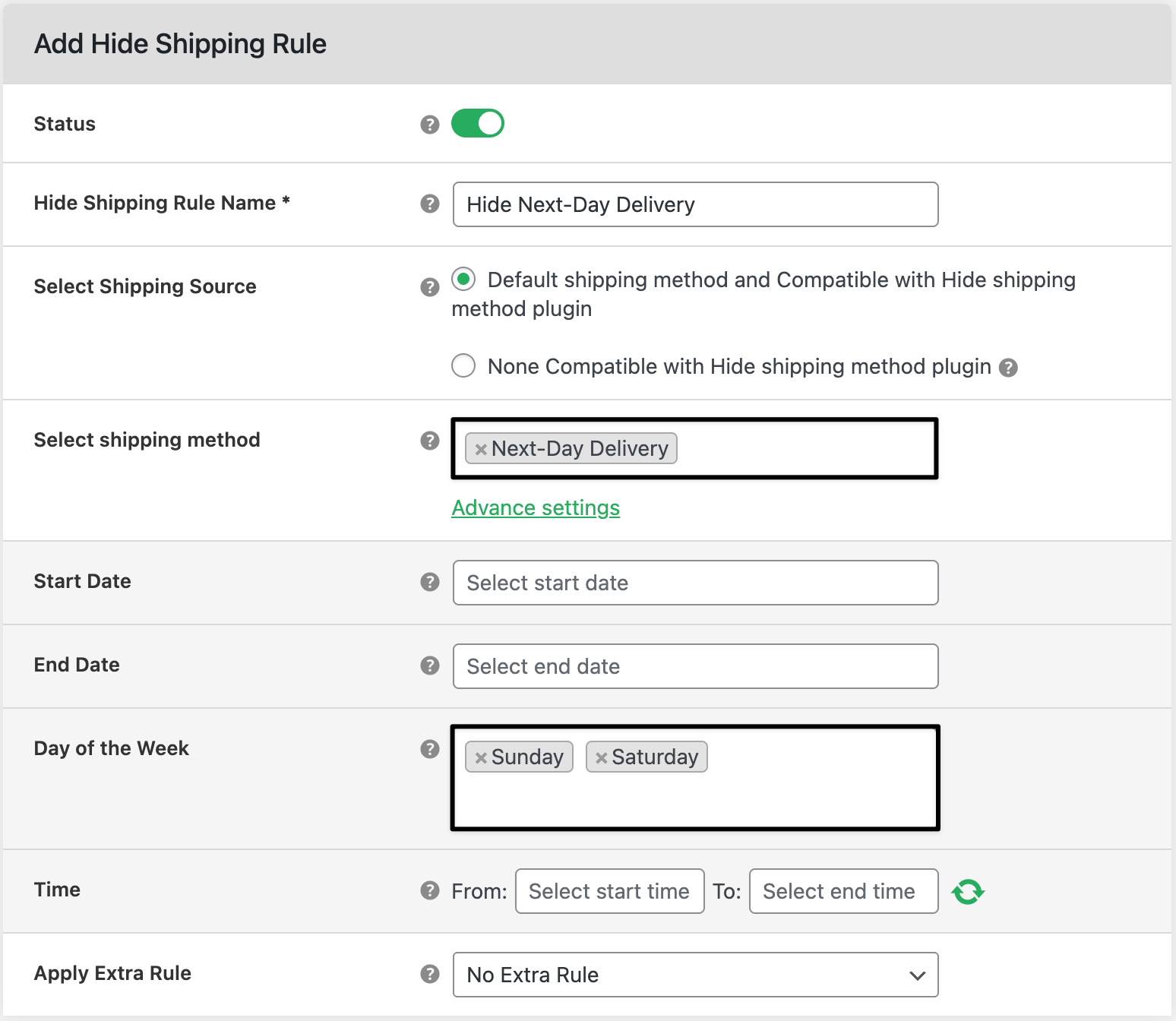Open the Advance settings link
The width and height of the screenshot is (1176, 1021).
point(536,507)
